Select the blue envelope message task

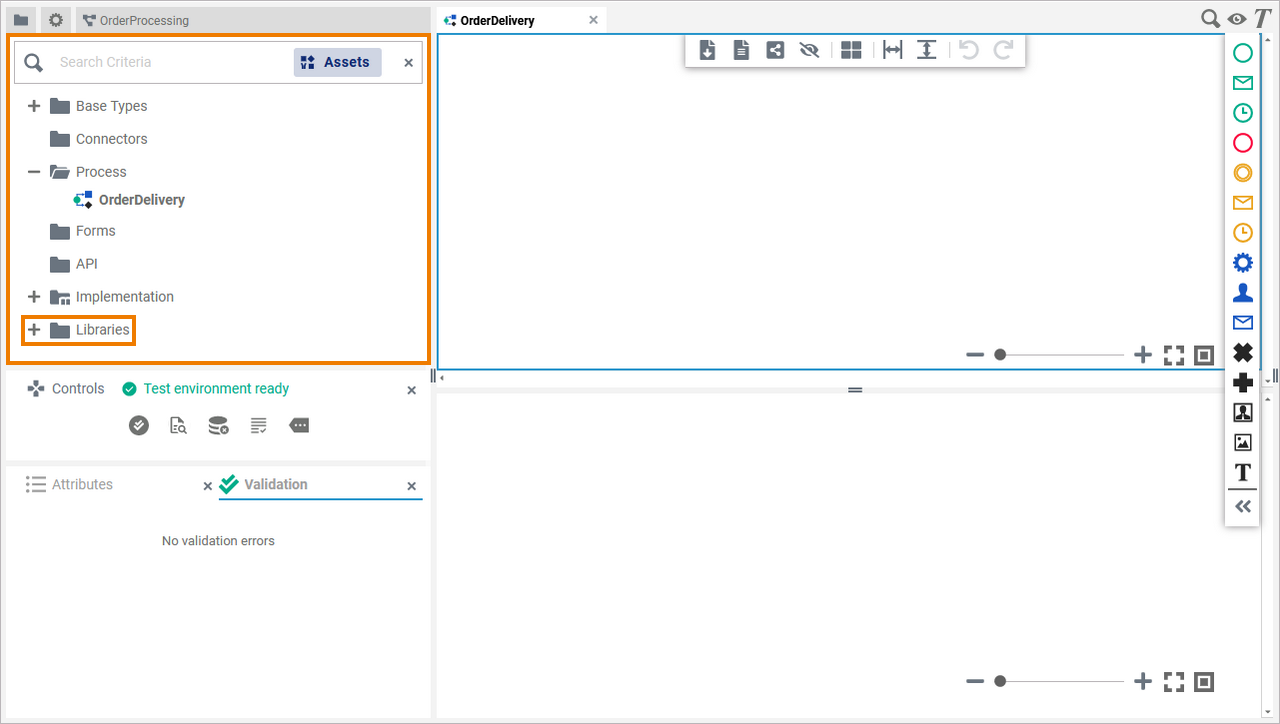(x=1243, y=323)
